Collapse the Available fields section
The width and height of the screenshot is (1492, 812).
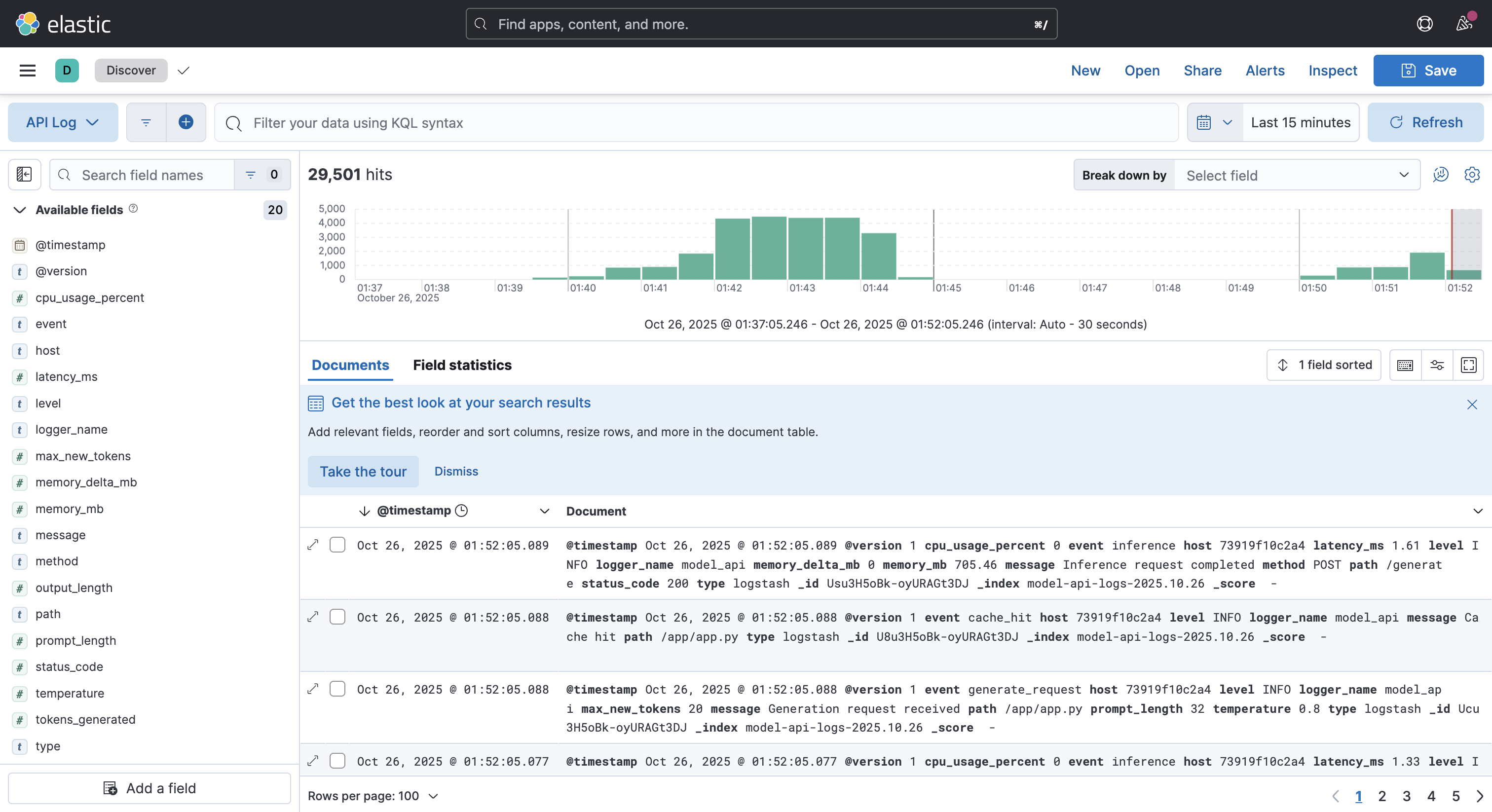click(20, 210)
